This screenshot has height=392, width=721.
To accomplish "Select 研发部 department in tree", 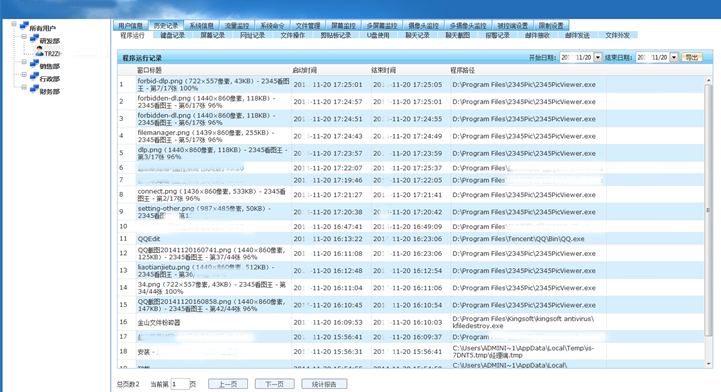I will tap(50, 41).
